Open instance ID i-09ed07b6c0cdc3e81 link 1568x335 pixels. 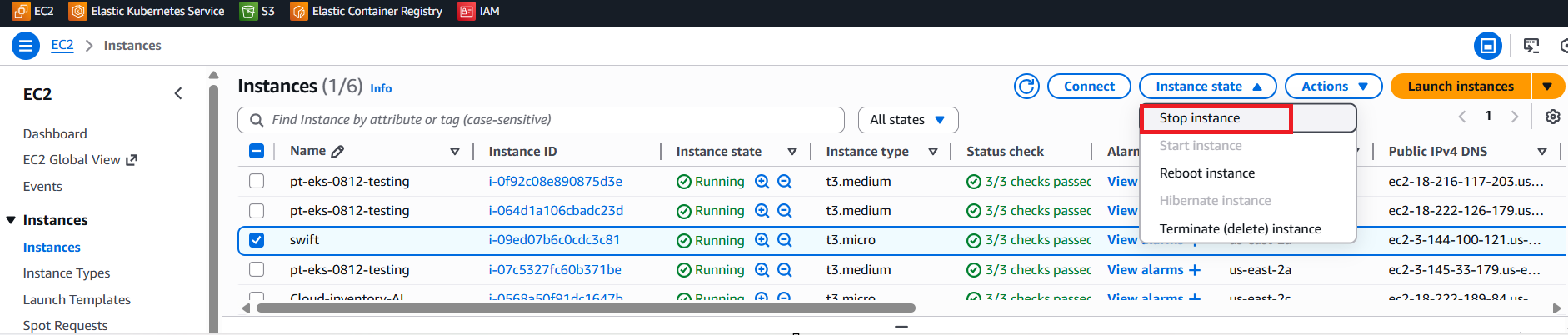point(554,240)
